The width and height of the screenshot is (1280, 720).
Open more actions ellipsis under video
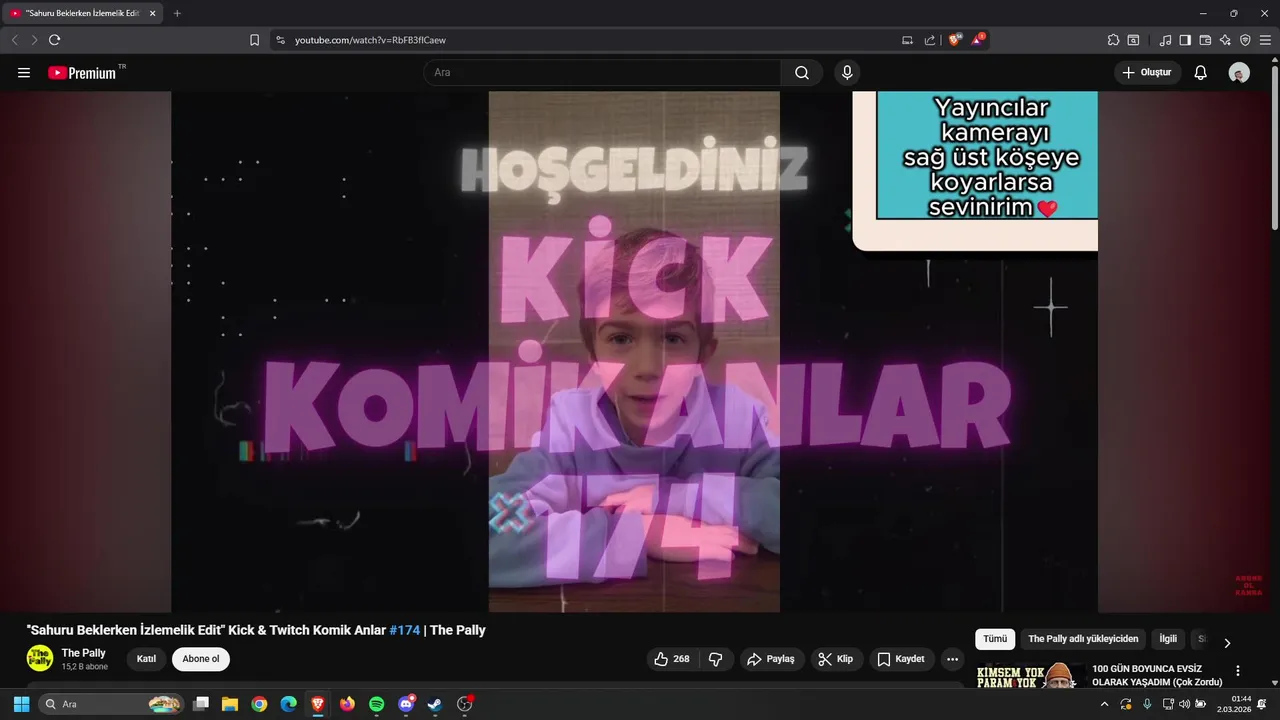click(x=952, y=659)
